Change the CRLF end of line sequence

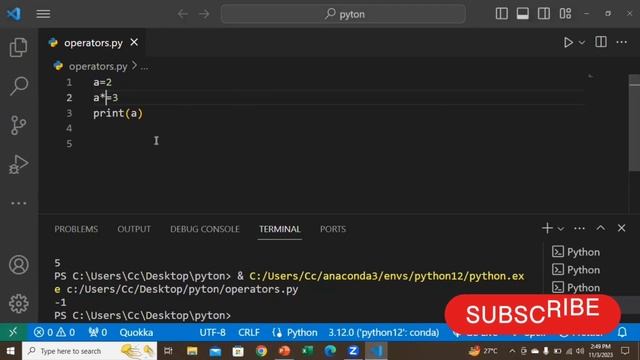tap(249, 332)
